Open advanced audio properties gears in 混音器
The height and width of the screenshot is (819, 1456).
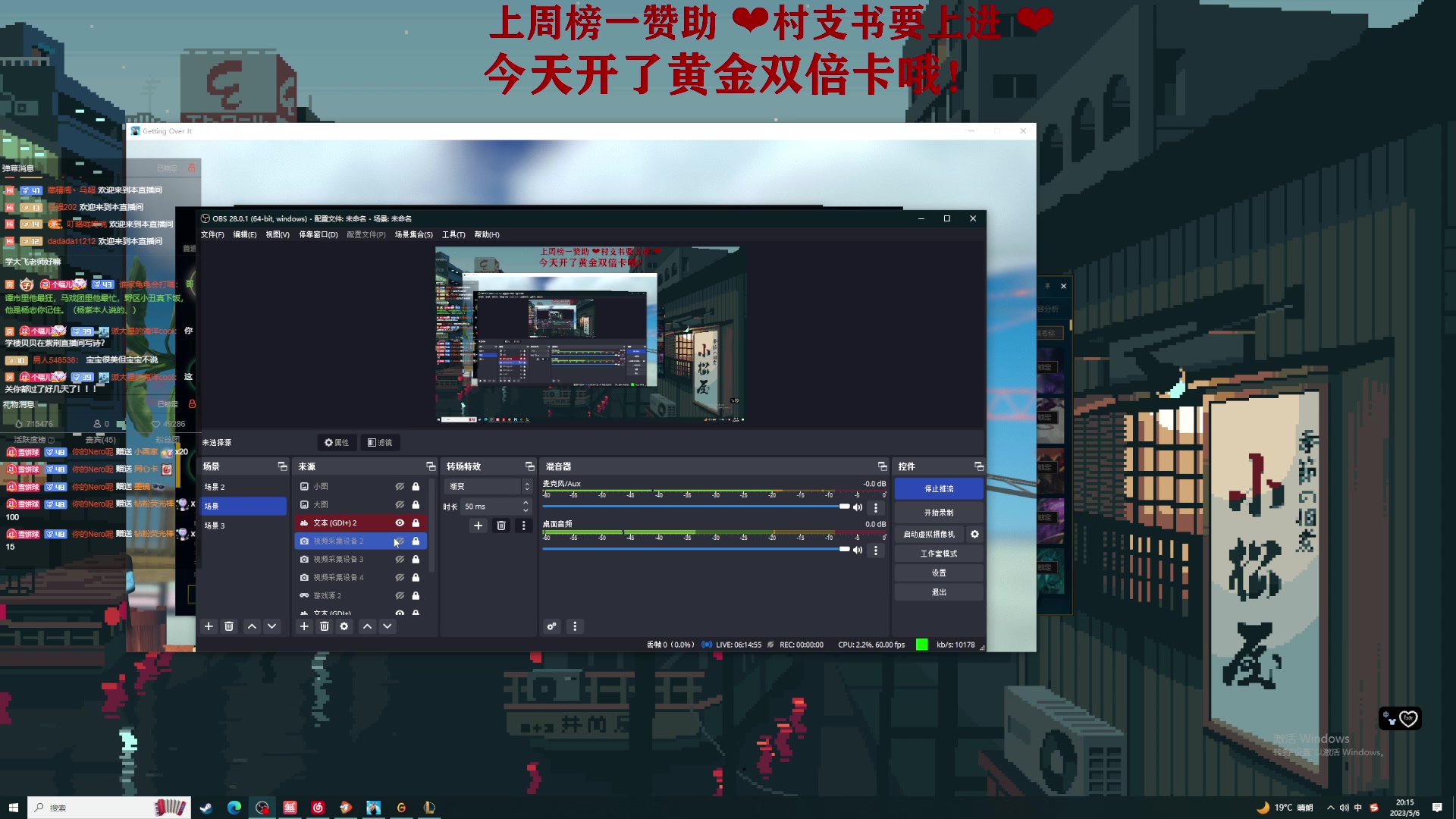click(x=552, y=626)
